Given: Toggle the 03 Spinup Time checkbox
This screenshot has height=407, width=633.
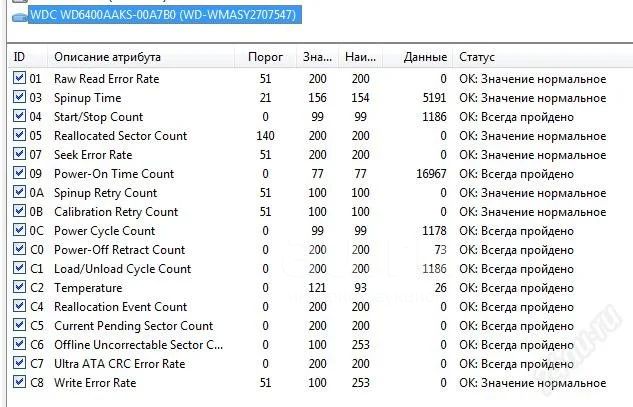Looking at the screenshot, I should pos(19,98).
